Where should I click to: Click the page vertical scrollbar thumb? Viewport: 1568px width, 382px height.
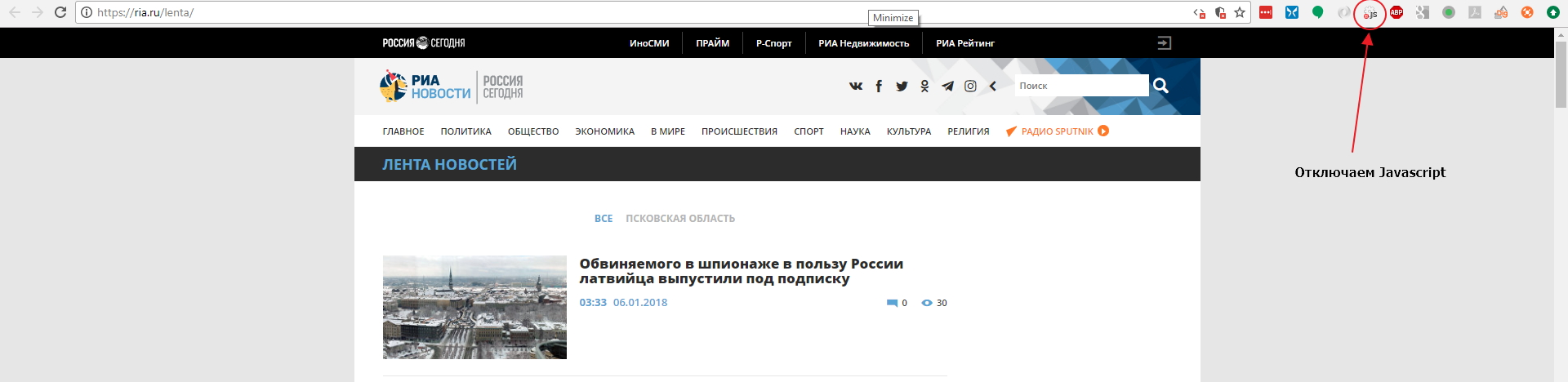point(1561,75)
